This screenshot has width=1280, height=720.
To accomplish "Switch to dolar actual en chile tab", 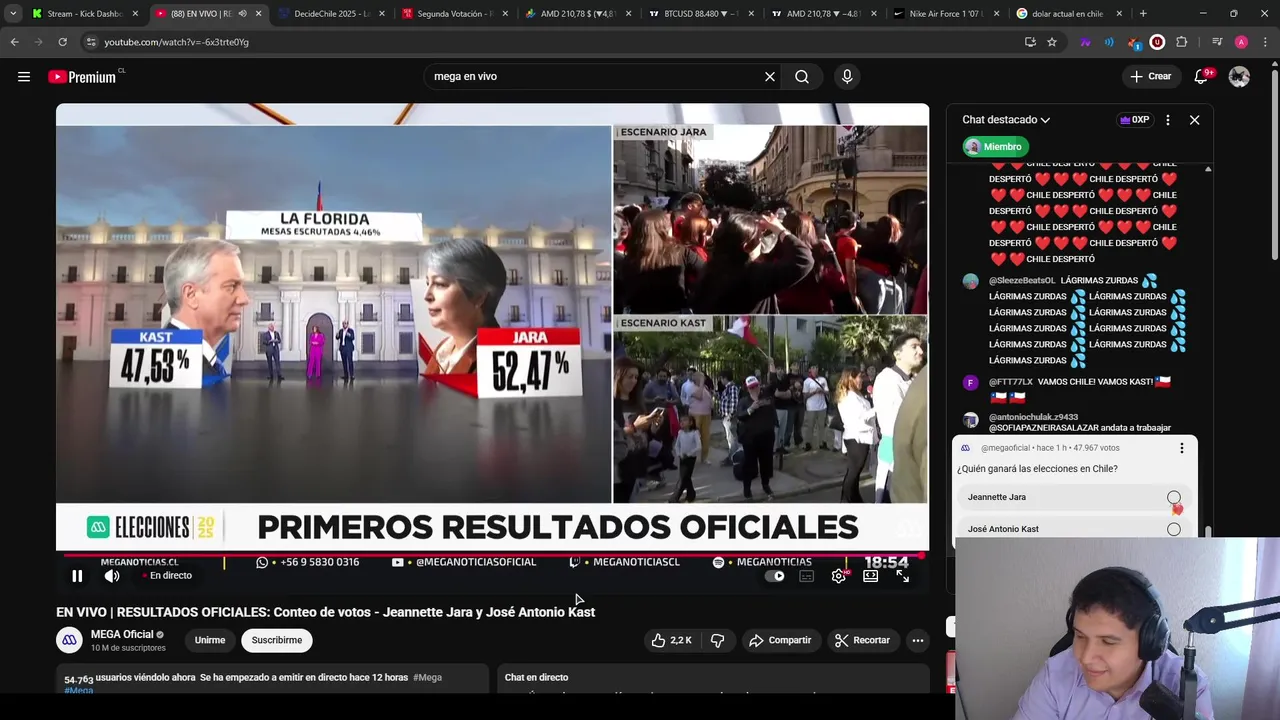I will pyautogui.click(x=1069, y=14).
